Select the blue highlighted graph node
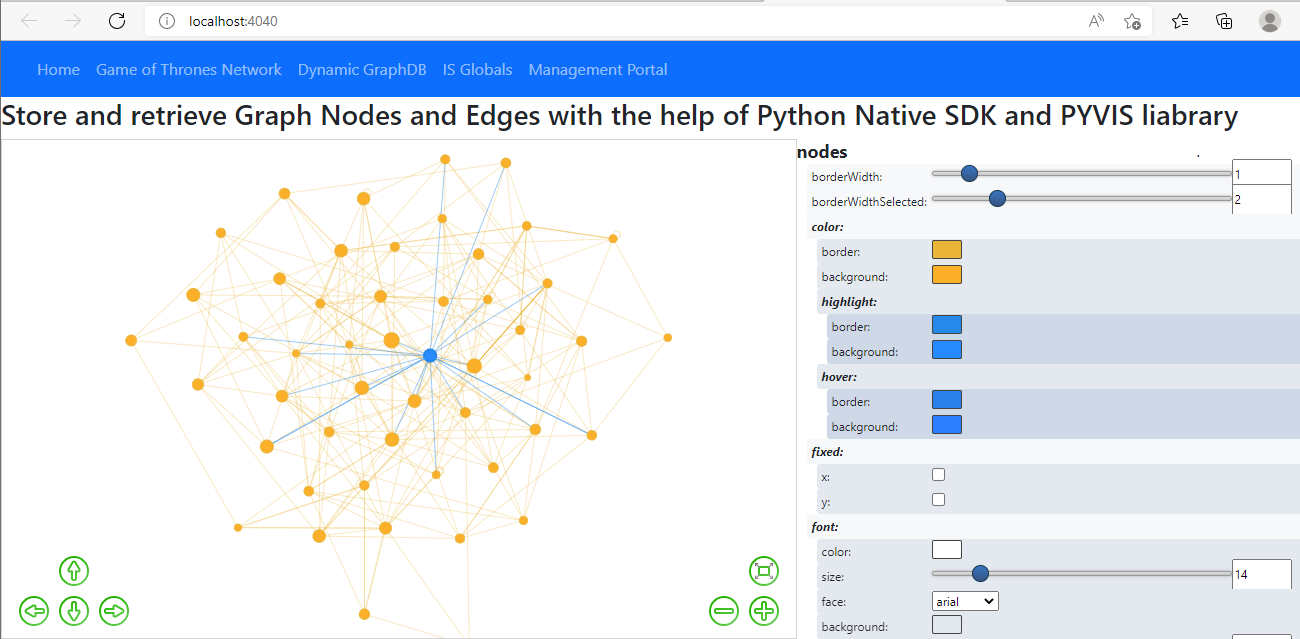 430,355
